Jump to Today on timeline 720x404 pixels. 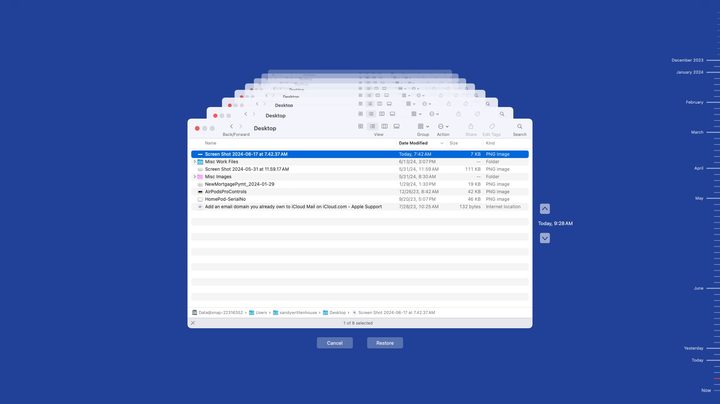click(698, 360)
